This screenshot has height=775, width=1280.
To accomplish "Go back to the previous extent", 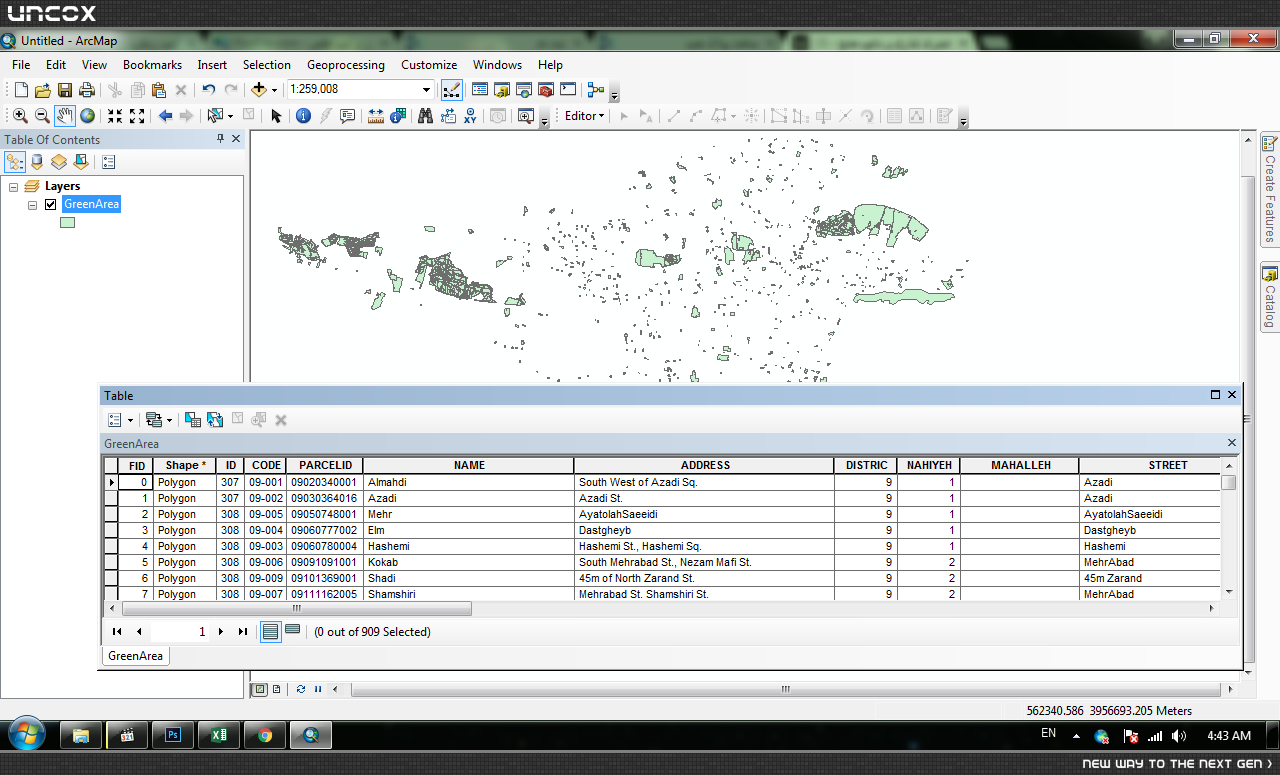I will point(165,116).
